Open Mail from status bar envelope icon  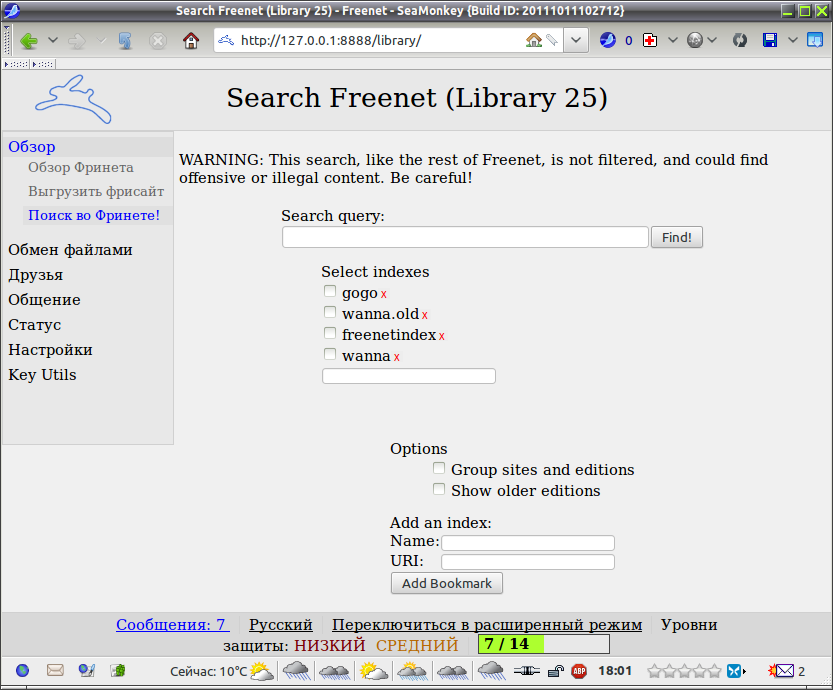[55, 670]
